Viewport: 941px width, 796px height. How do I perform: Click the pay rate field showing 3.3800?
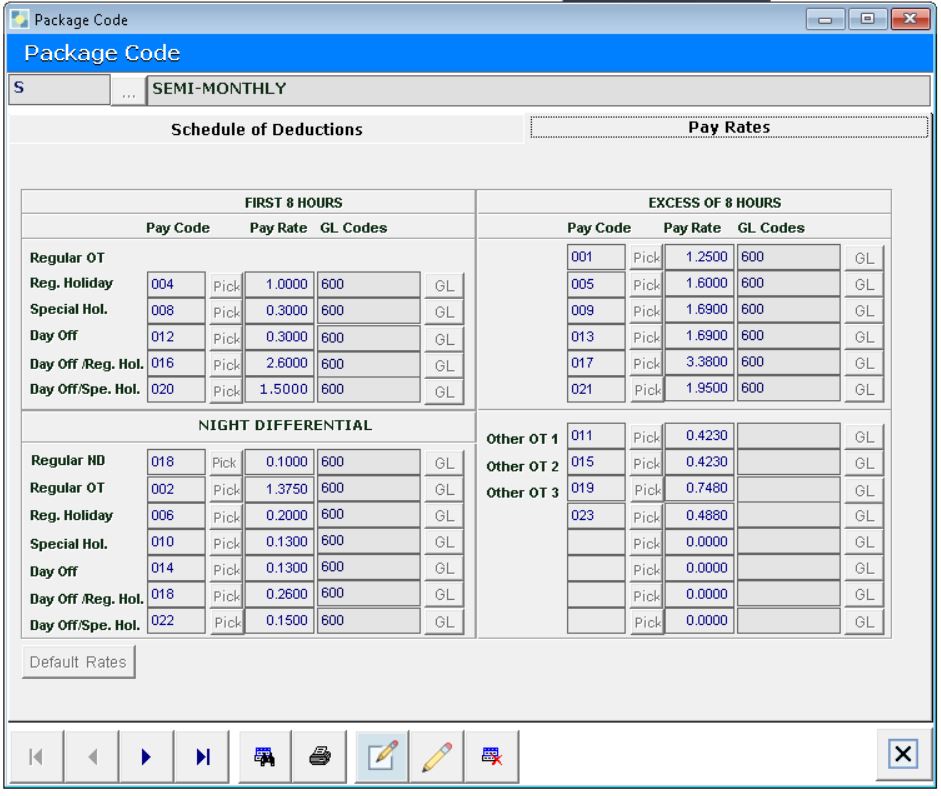699,362
